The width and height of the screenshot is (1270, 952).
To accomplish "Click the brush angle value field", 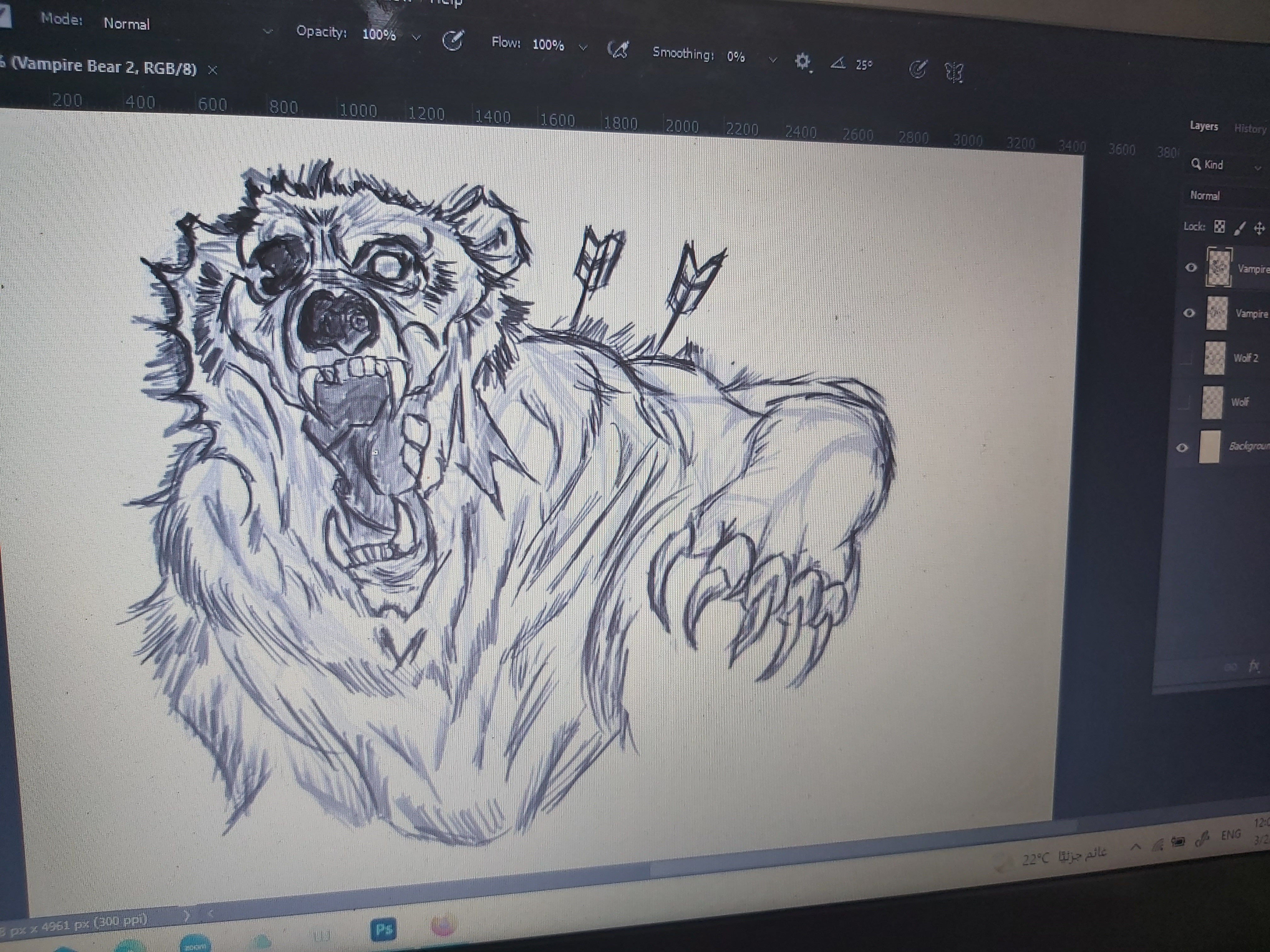I will [x=863, y=65].
